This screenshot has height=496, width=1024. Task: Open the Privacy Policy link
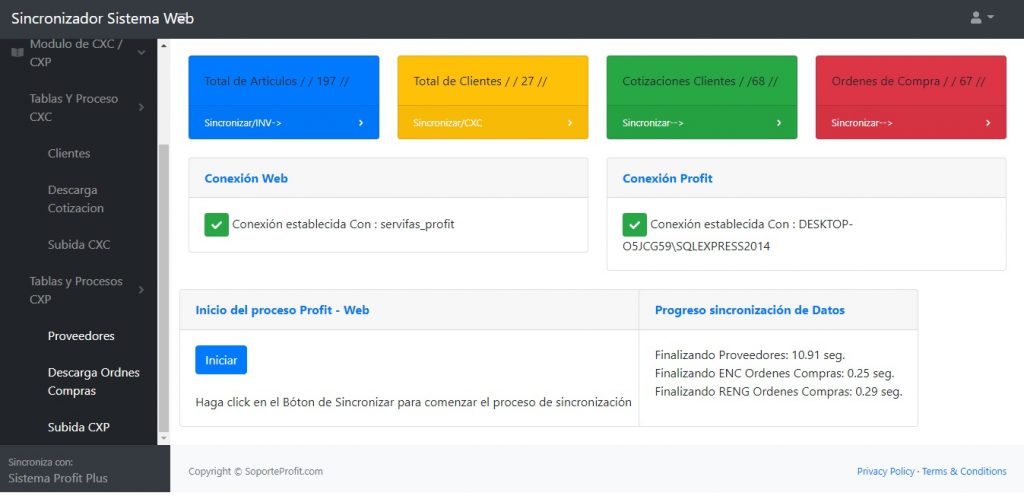[885, 471]
